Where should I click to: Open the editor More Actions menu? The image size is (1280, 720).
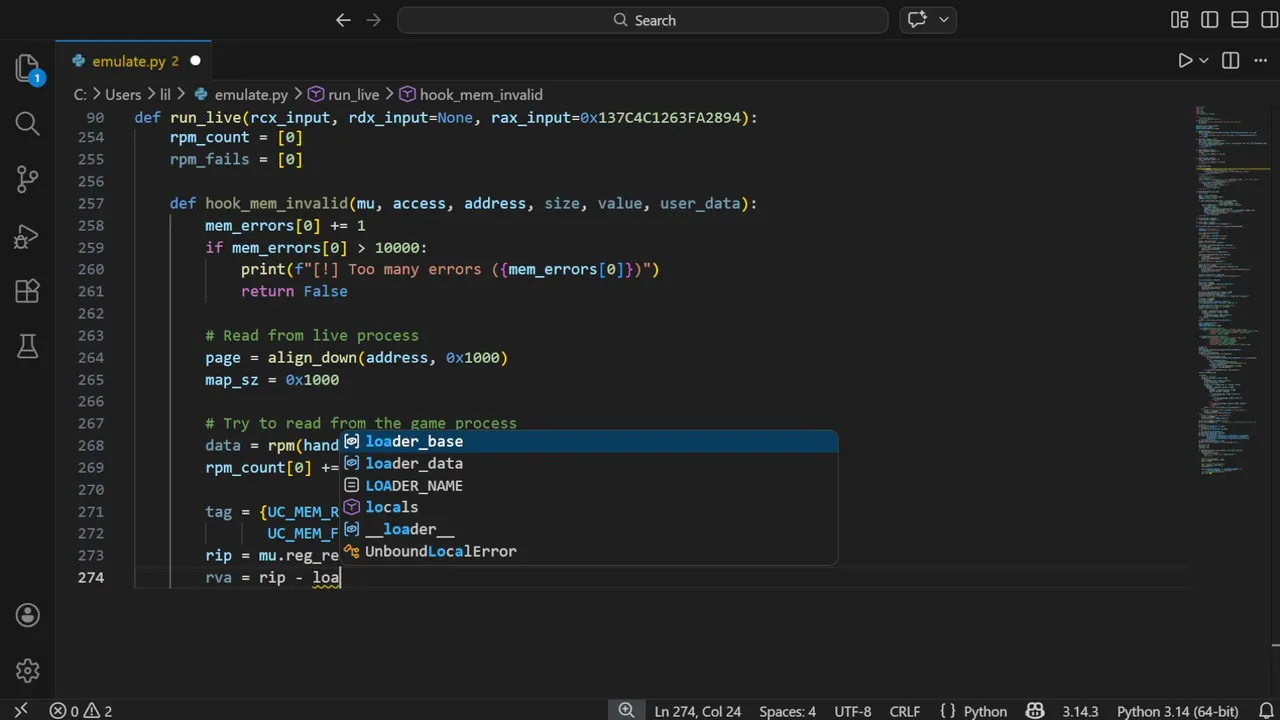pyautogui.click(x=1260, y=61)
